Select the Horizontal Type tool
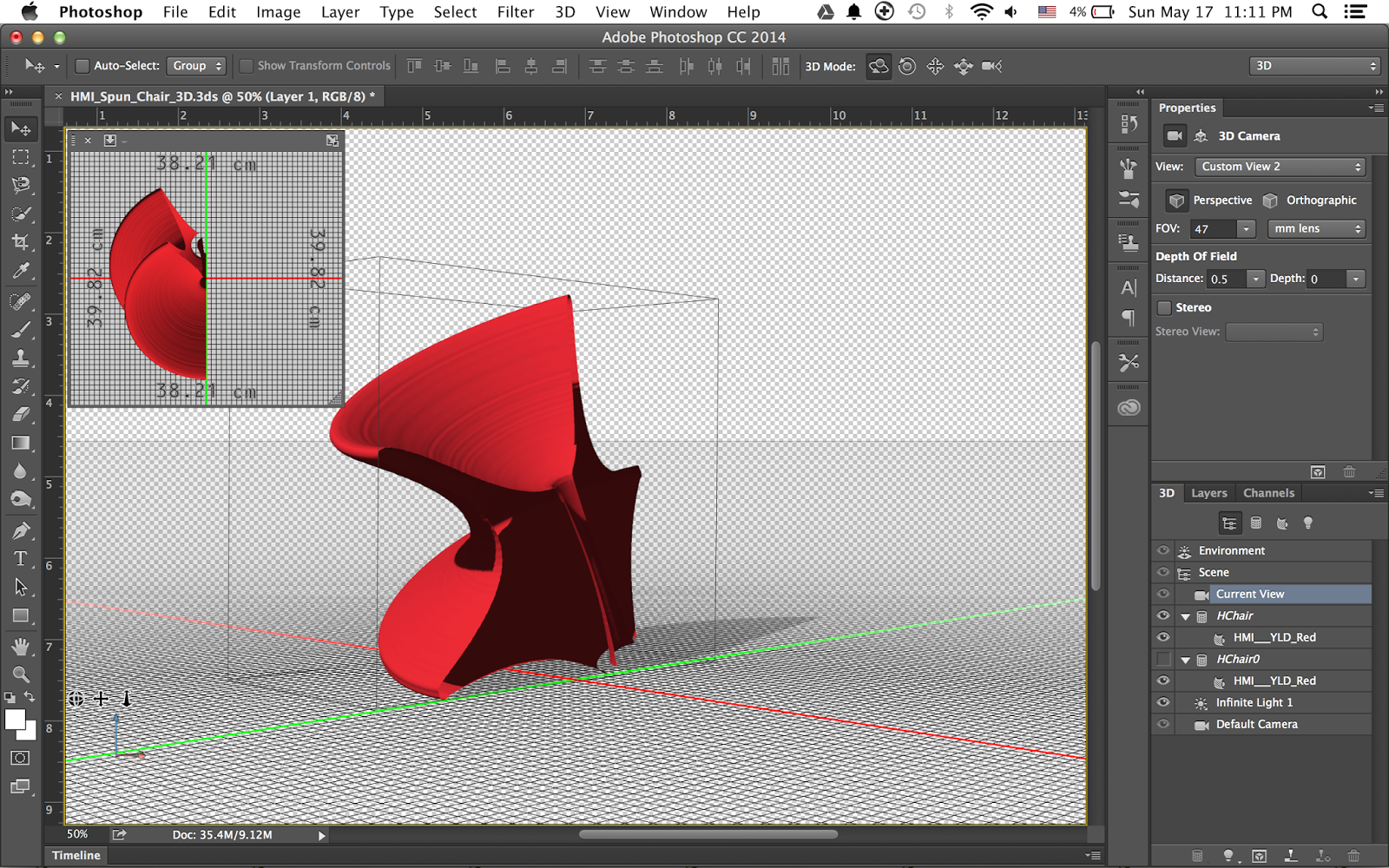1389x868 pixels. [x=21, y=558]
